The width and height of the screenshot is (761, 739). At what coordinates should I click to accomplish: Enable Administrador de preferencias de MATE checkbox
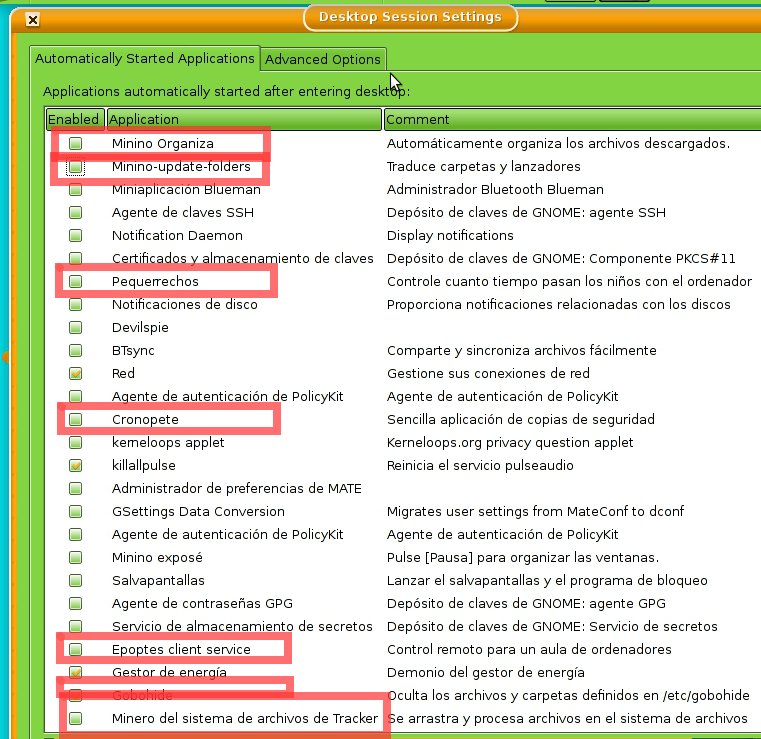[x=75, y=488]
